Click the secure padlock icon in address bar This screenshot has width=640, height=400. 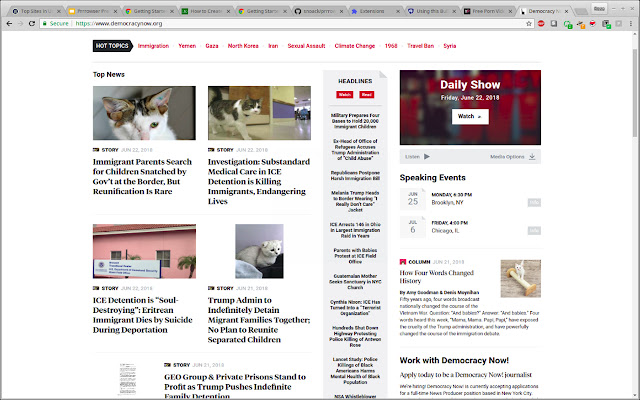(x=44, y=24)
